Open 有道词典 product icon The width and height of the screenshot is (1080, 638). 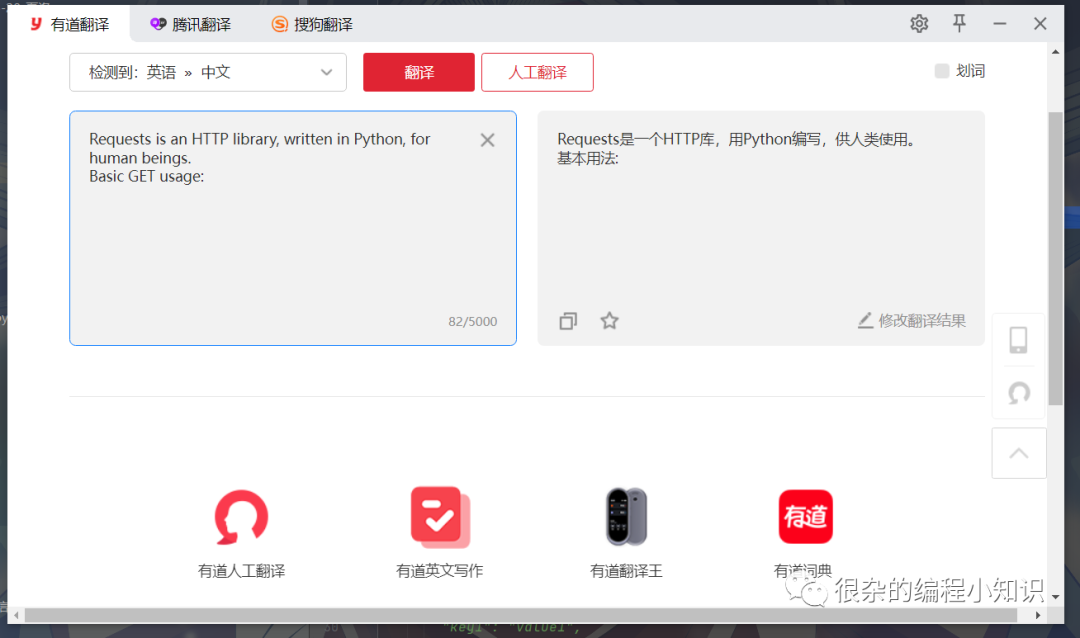805,517
